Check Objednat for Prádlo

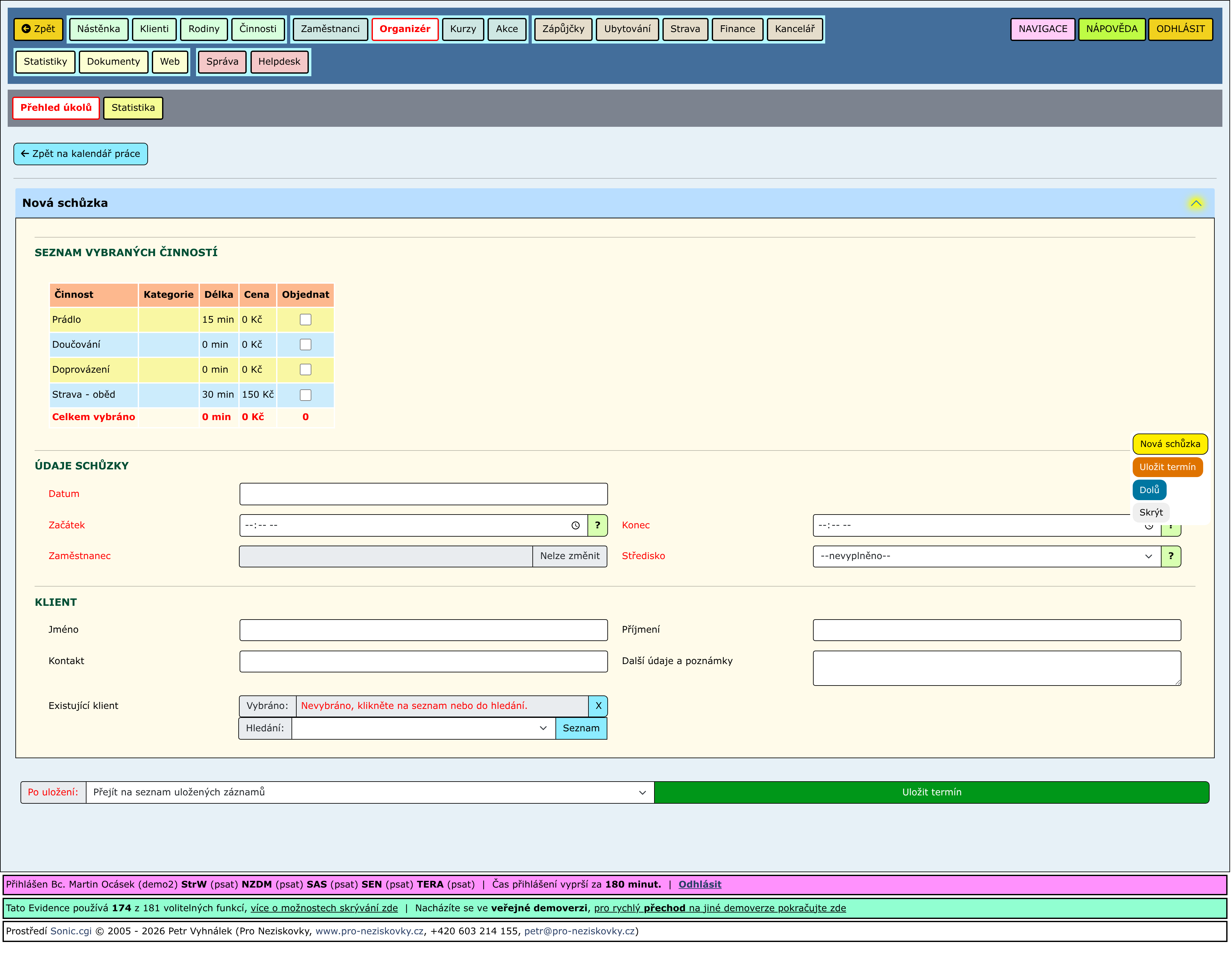(305, 320)
